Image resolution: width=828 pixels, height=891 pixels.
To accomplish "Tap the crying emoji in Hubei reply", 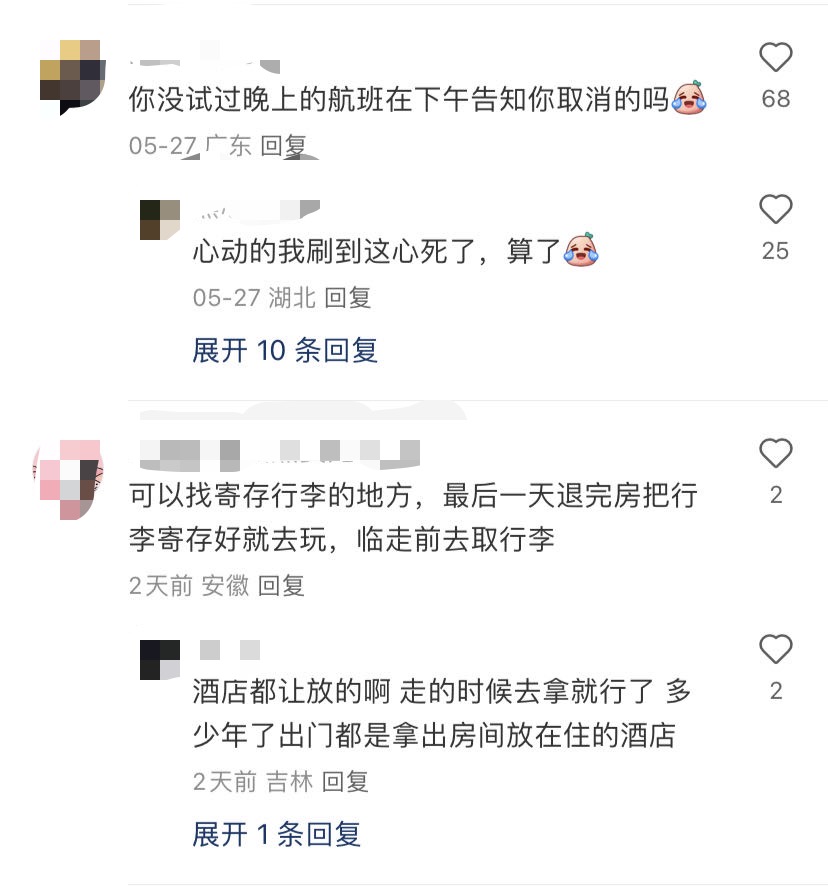I will pyautogui.click(x=580, y=250).
